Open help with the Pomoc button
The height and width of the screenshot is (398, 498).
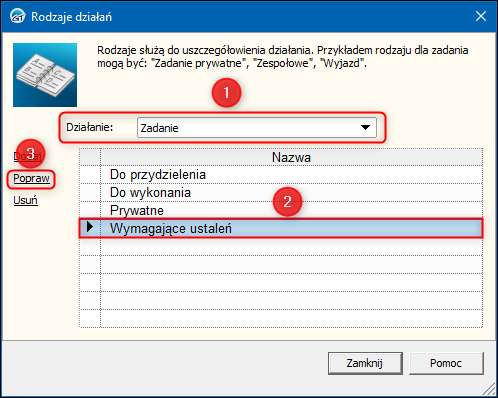[x=446, y=363]
